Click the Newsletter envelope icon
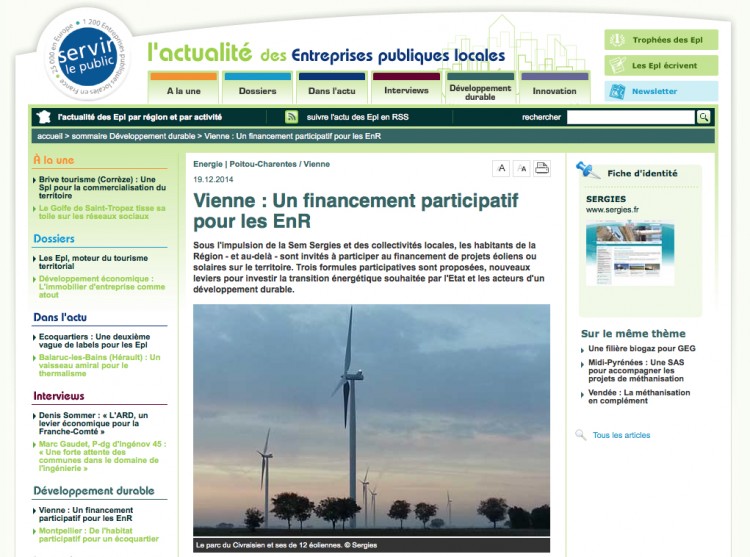 (x=617, y=91)
